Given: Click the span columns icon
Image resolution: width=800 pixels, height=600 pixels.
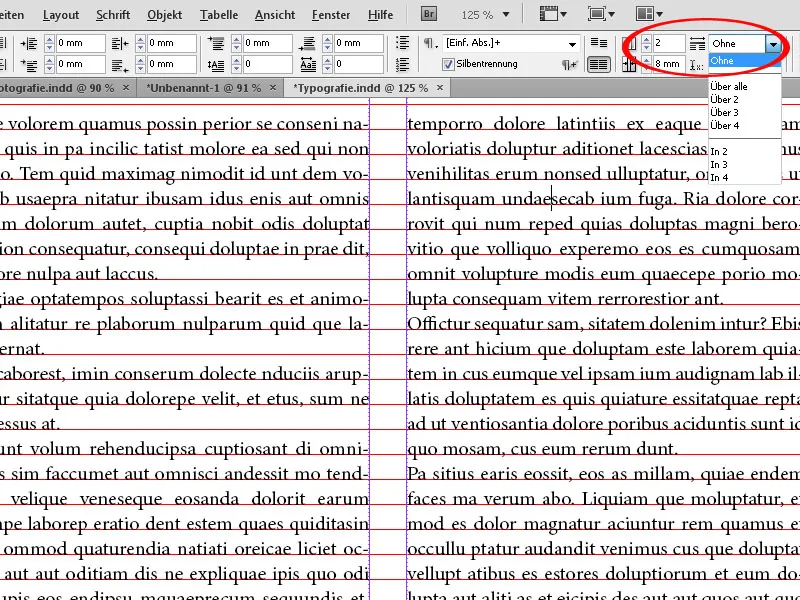Looking at the screenshot, I should (x=697, y=44).
